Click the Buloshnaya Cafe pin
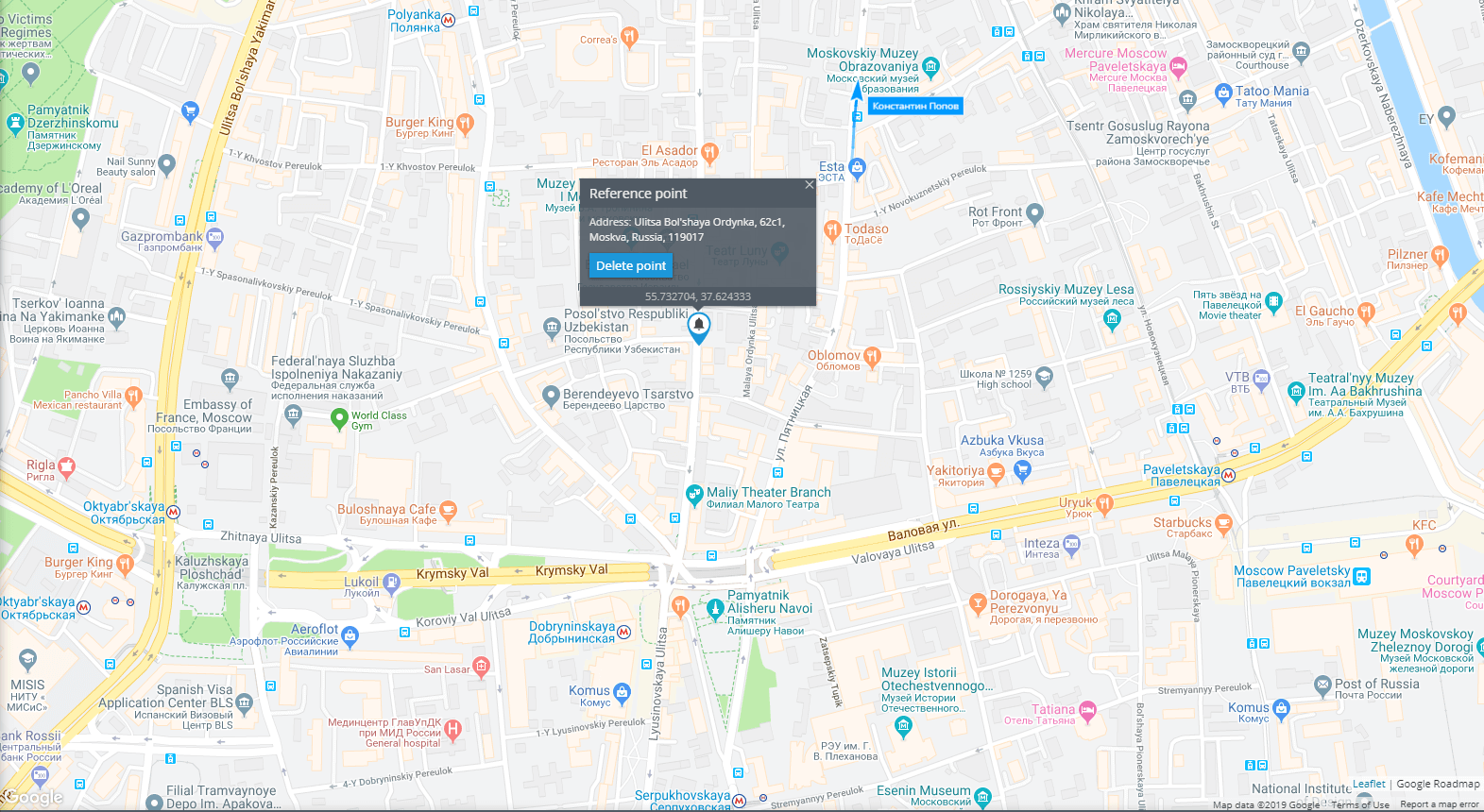Image resolution: width=1484 pixels, height=812 pixels. (x=448, y=511)
